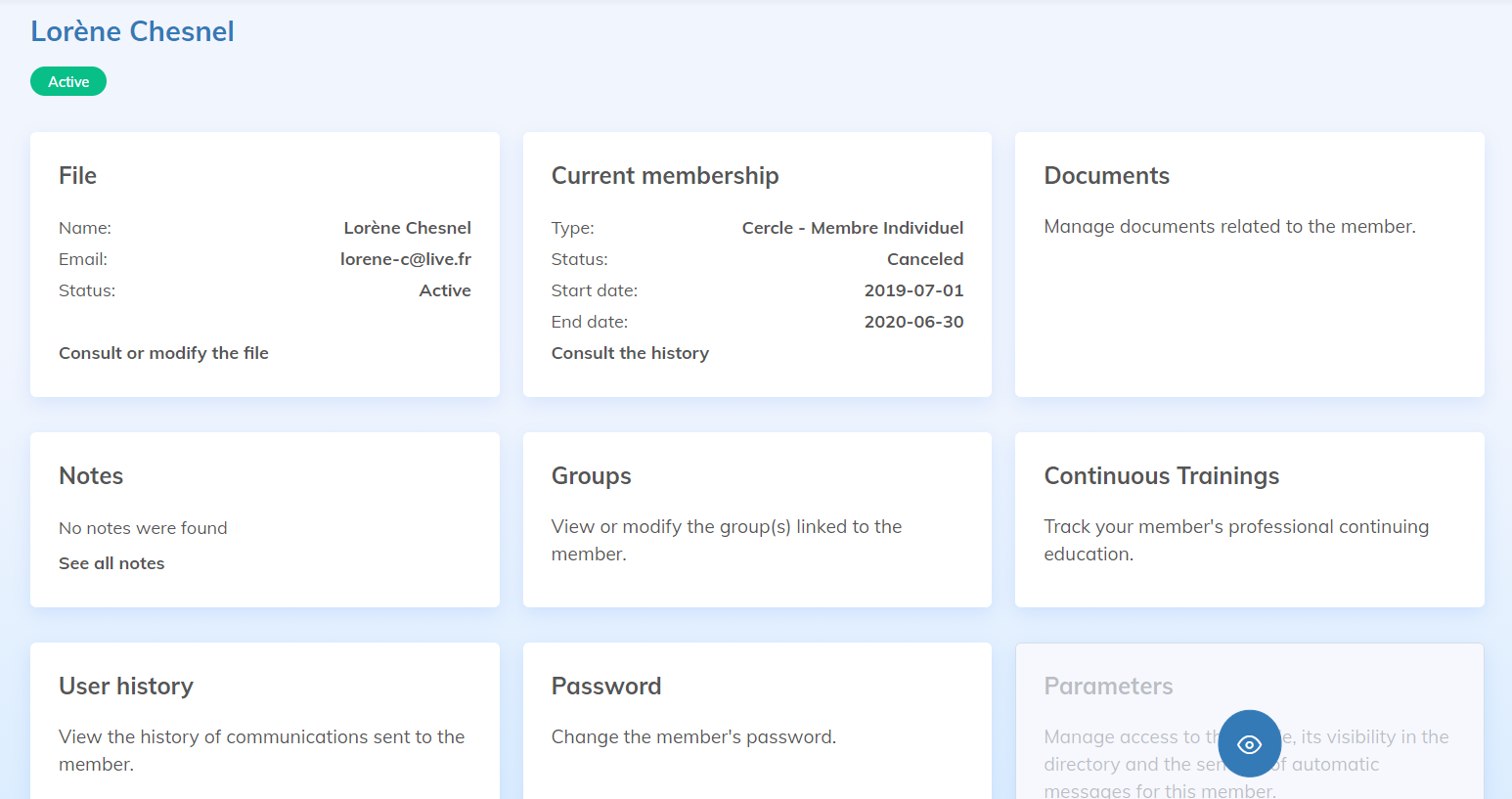Select membership type Cercle - Membre Individuel
This screenshot has height=799, width=1512.
[x=852, y=228]
